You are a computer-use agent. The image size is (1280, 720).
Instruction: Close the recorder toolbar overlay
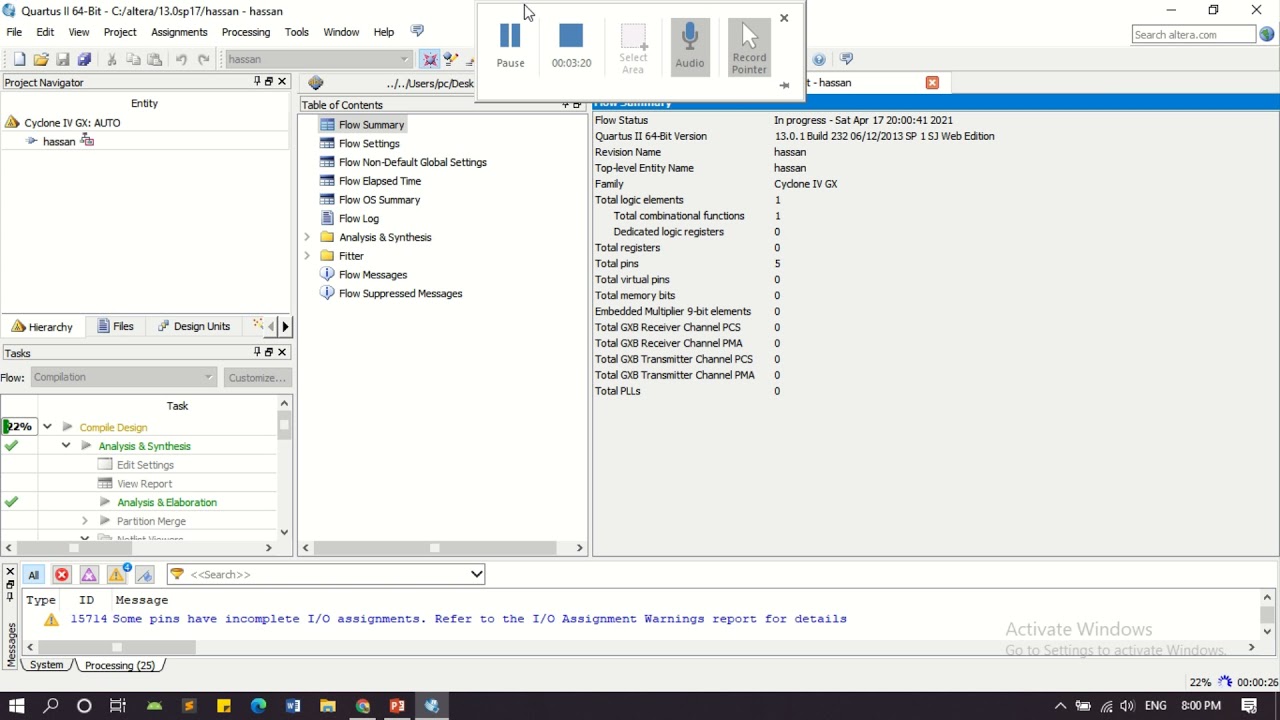click(x=784, y=18)
